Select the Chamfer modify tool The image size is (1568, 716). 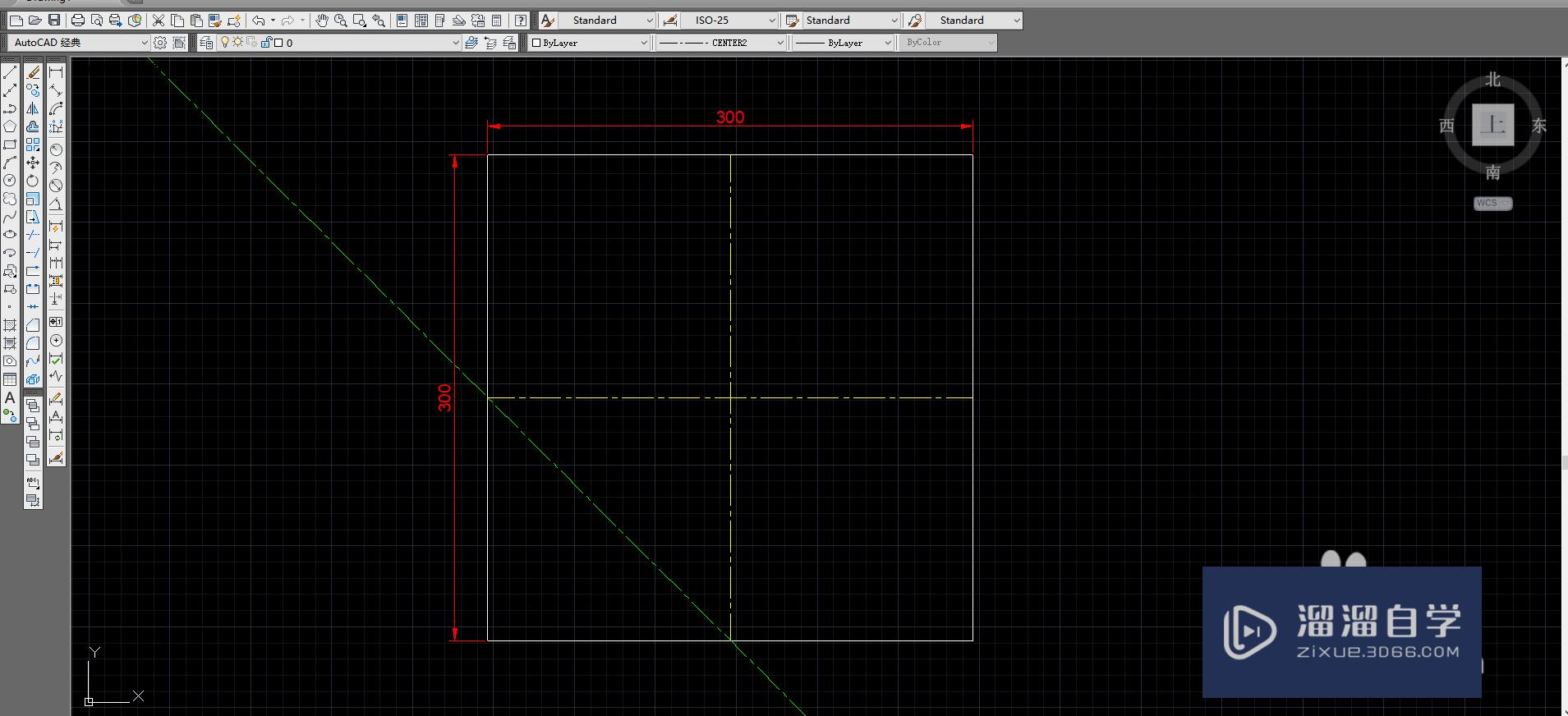point(33,325)
